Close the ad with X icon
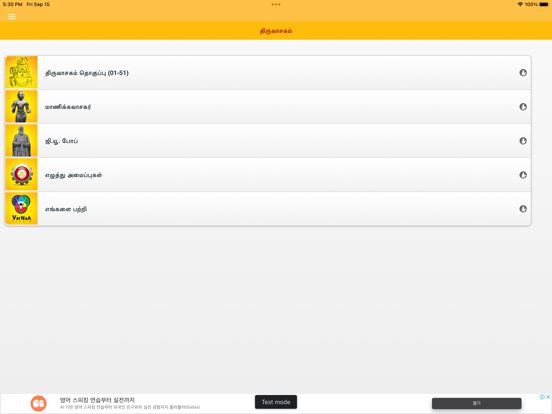The height and width of the screenshot is (414, 552). pos(548,397)
